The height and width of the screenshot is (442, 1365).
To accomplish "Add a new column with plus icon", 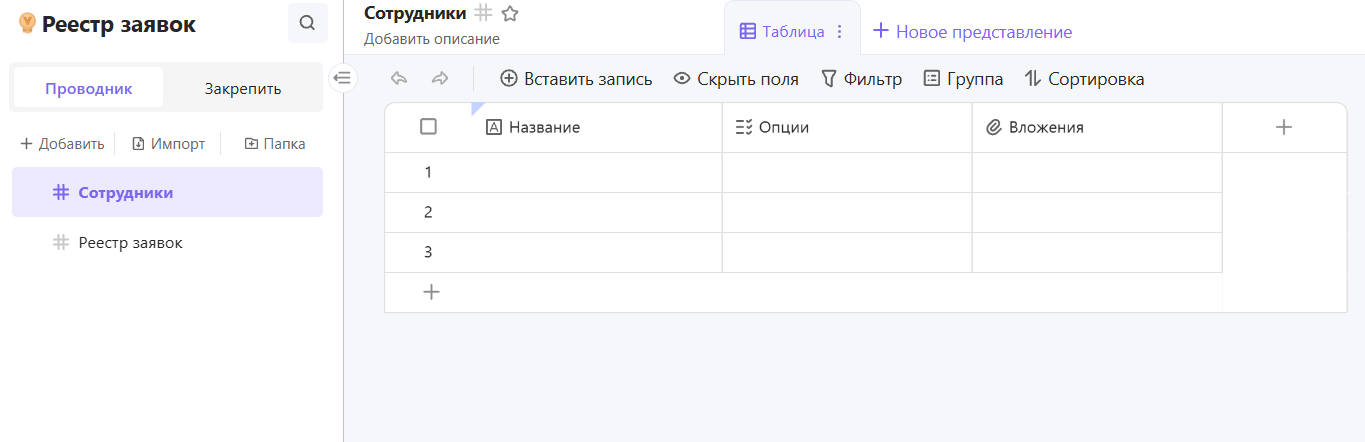I will [1284, 127].
